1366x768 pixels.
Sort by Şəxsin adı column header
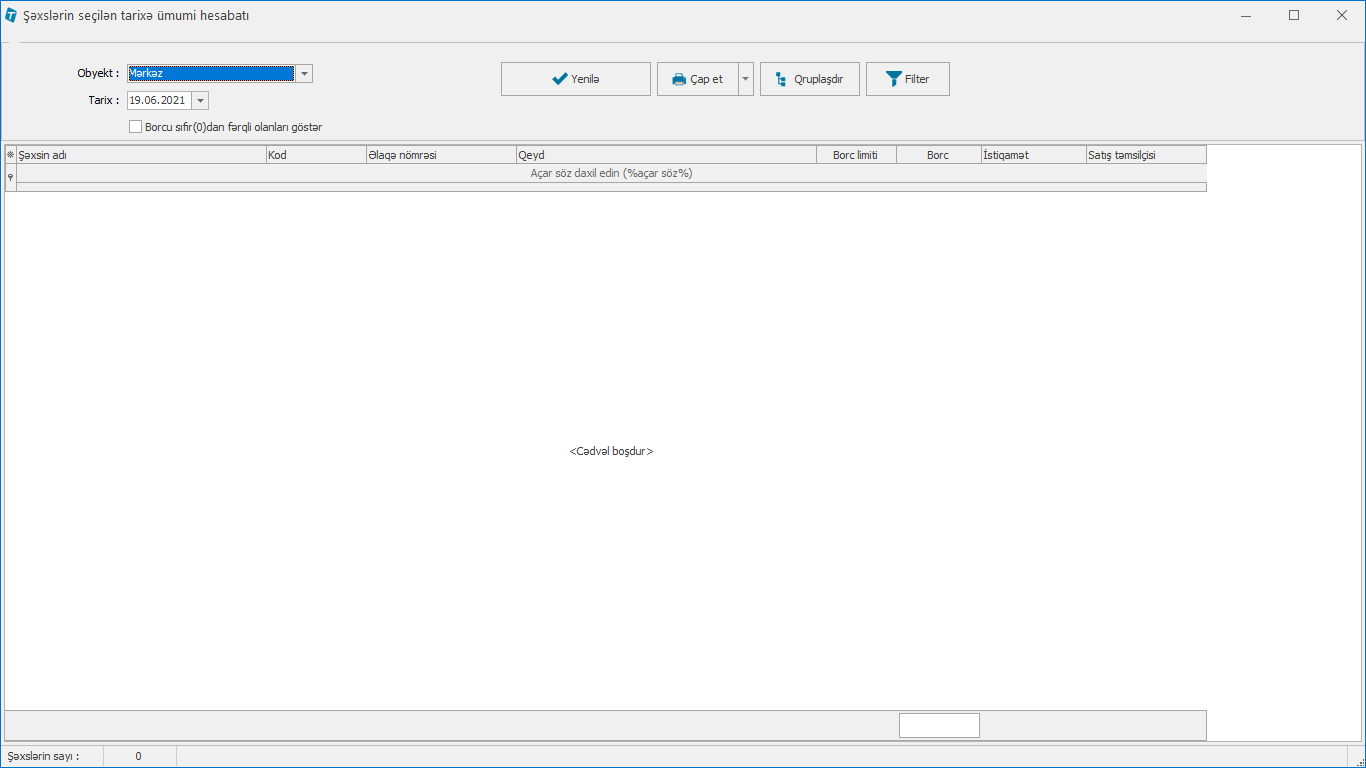click(141, 155)
